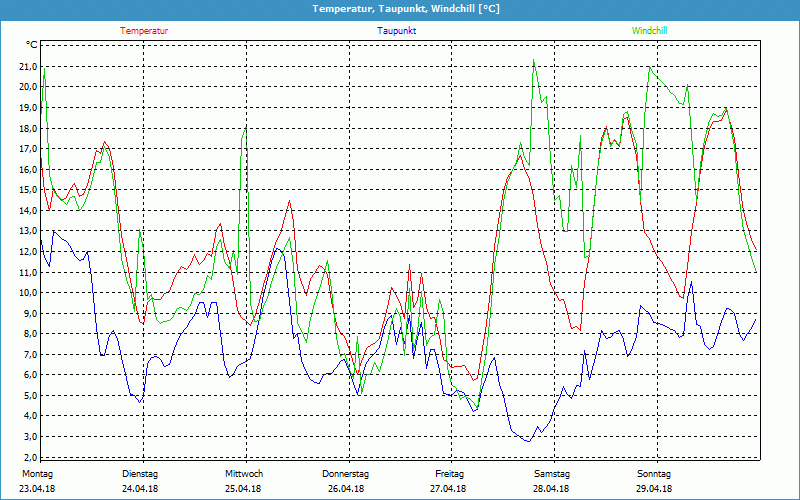Select the Donnerstag day label

(345, 474)
